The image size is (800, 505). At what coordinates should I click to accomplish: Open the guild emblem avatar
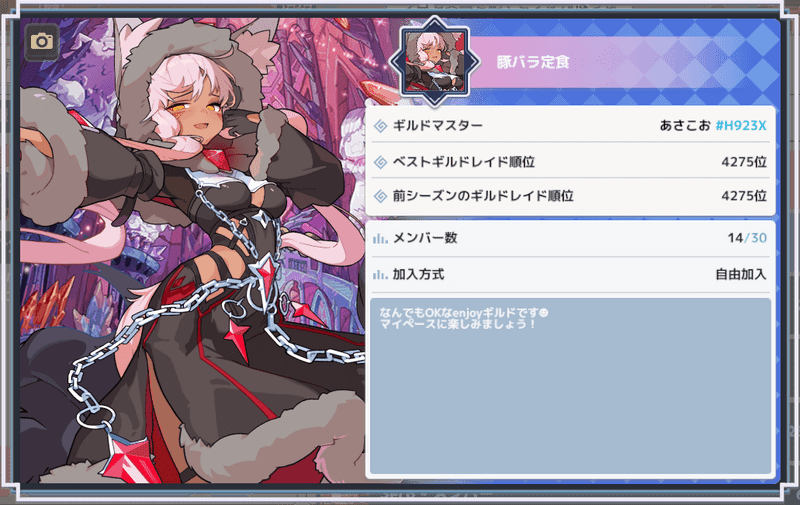tap(434, 62)
